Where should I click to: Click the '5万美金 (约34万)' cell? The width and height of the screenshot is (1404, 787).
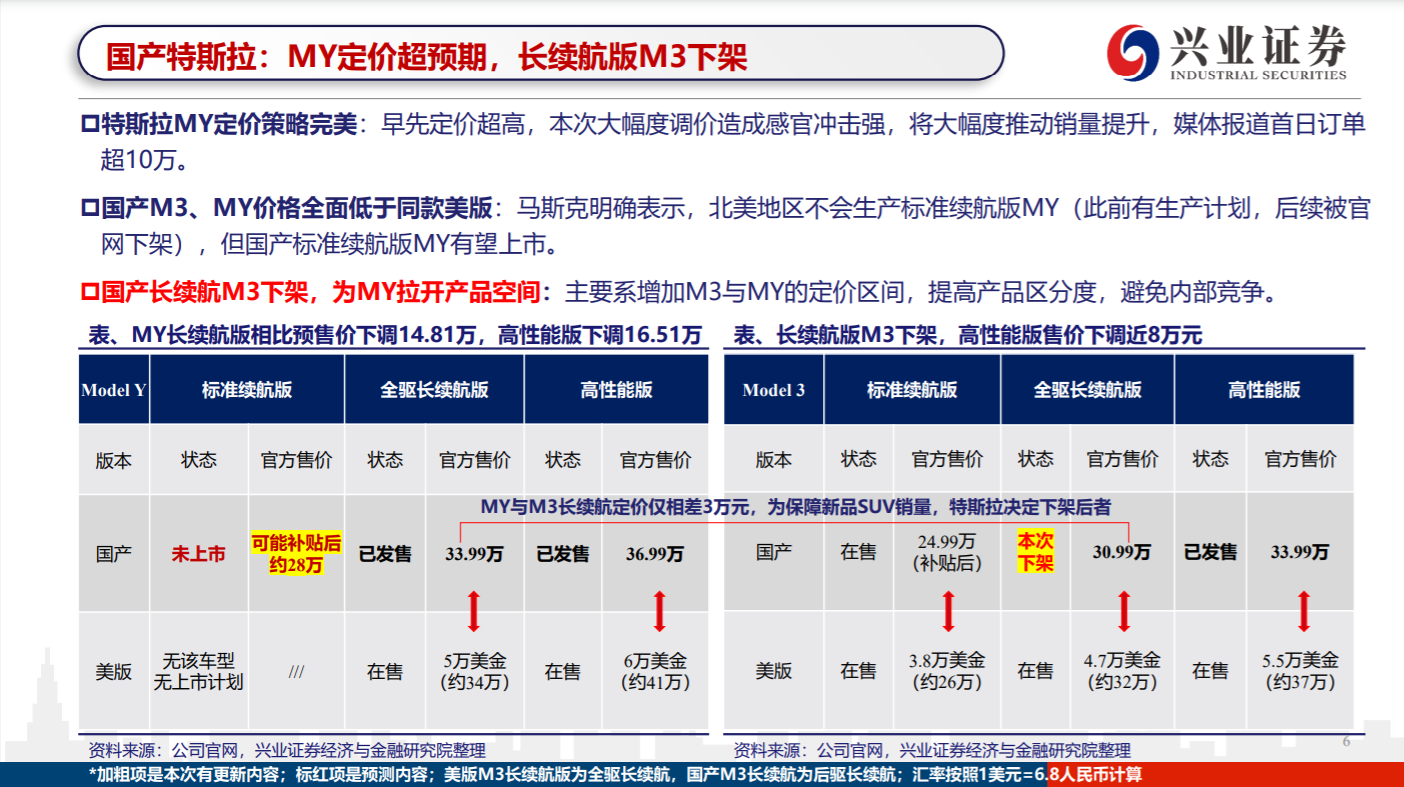[474, 672]
